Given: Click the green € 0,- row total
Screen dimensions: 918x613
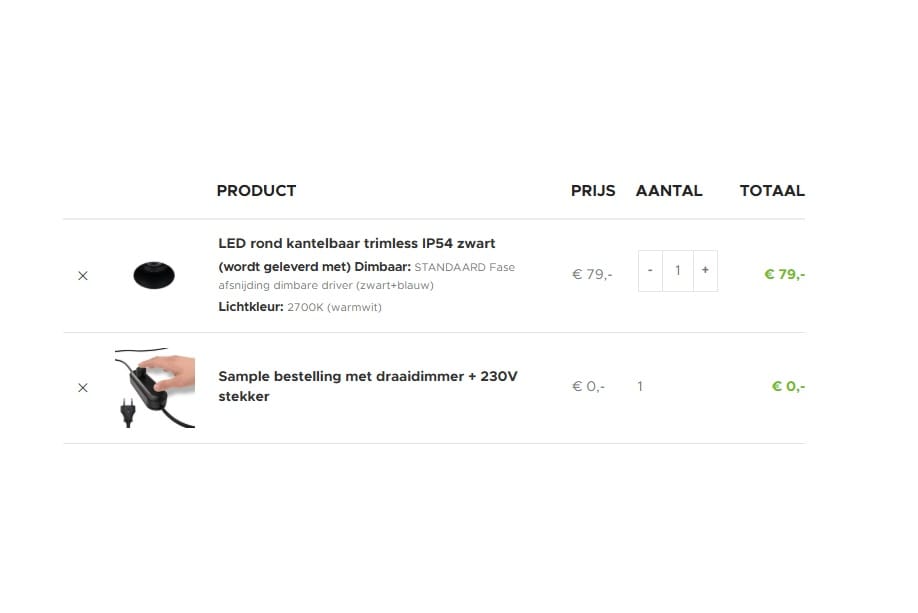Looking at the screenshot, I should (788, 386).
